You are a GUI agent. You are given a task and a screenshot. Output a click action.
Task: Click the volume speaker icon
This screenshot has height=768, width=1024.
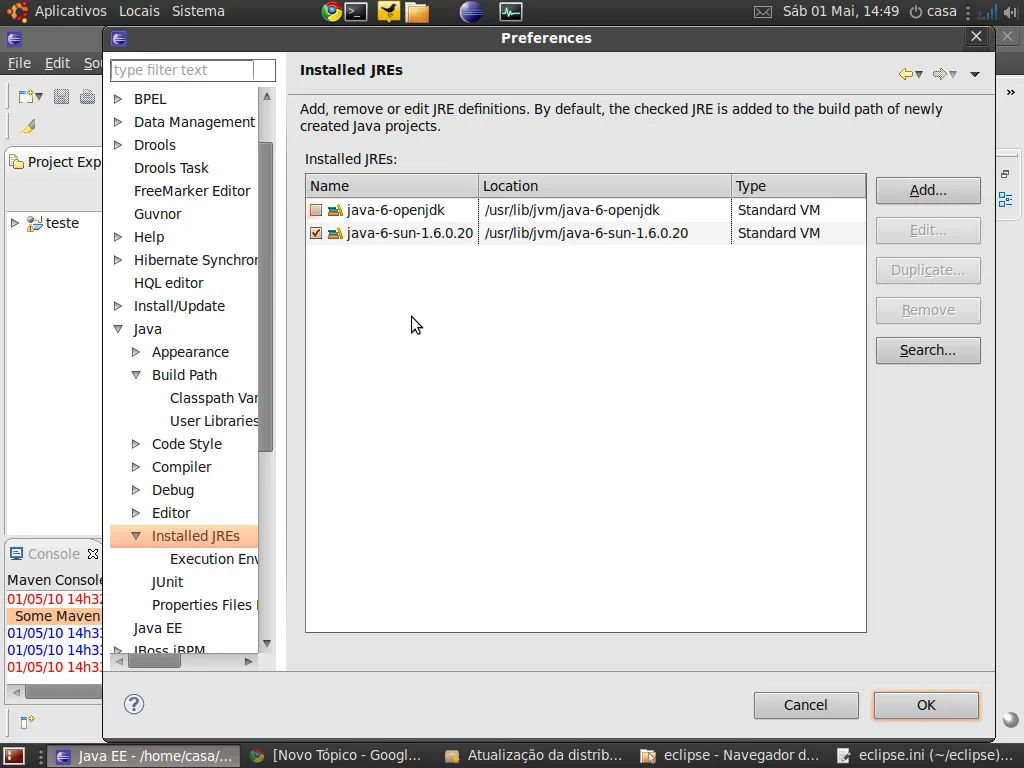point(1010,12)
